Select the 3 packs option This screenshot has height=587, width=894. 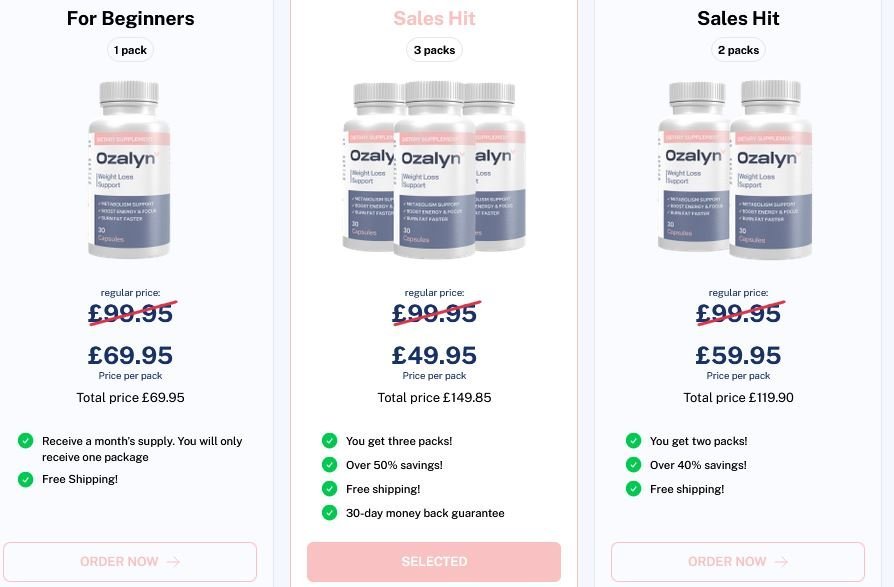(x=434, y=49)
